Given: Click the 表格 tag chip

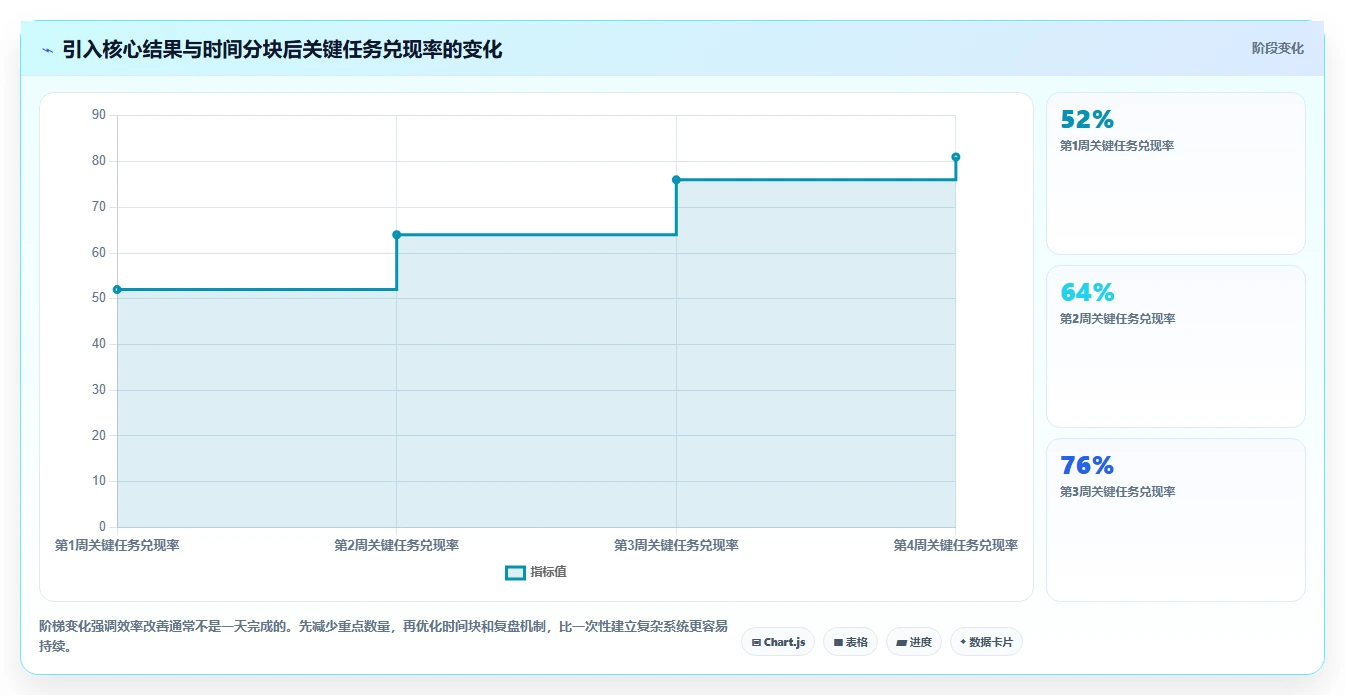Looking at the screenshot, I should pos(850,642).
